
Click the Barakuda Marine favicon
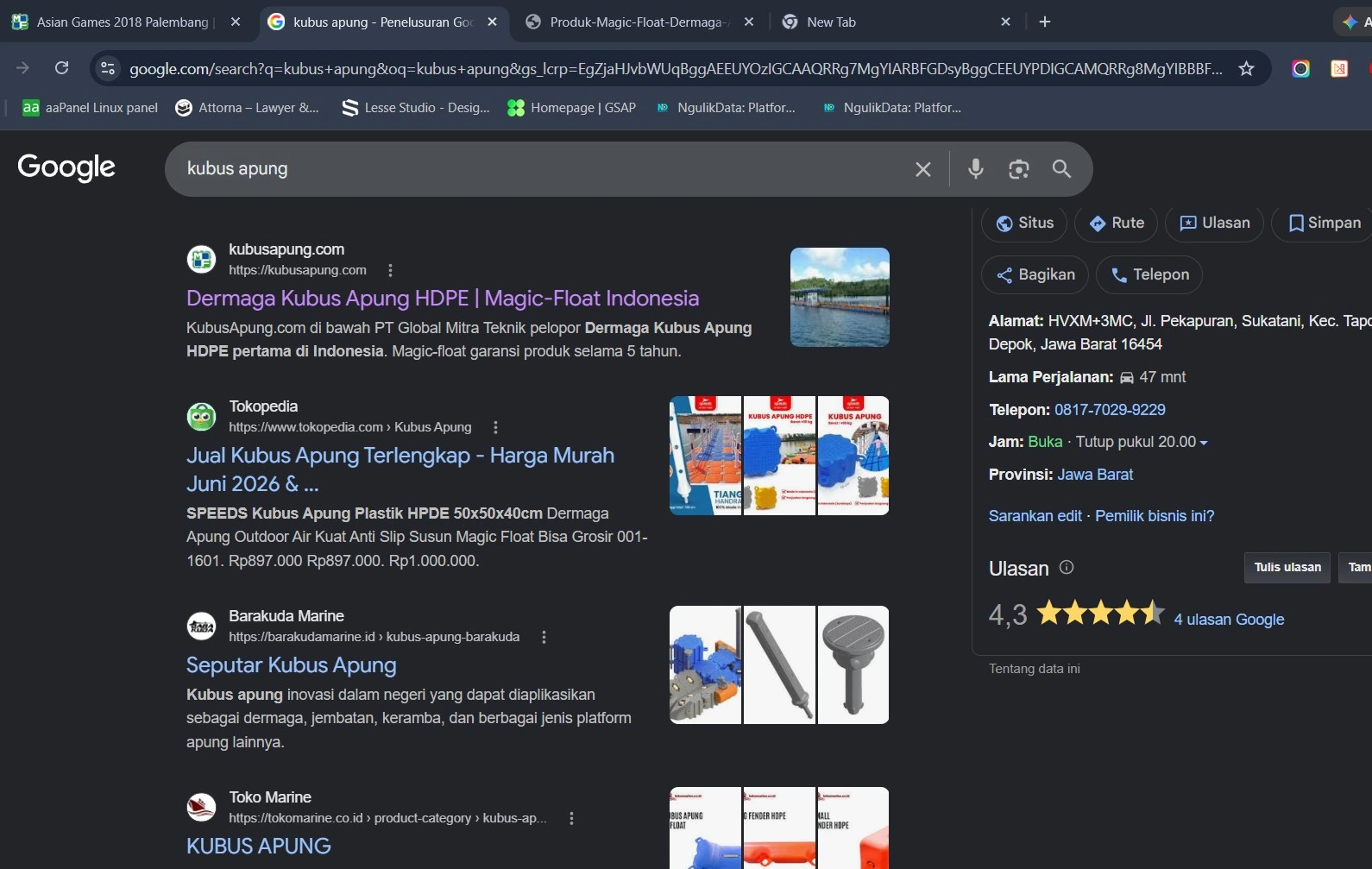click(x=201, y=626)
